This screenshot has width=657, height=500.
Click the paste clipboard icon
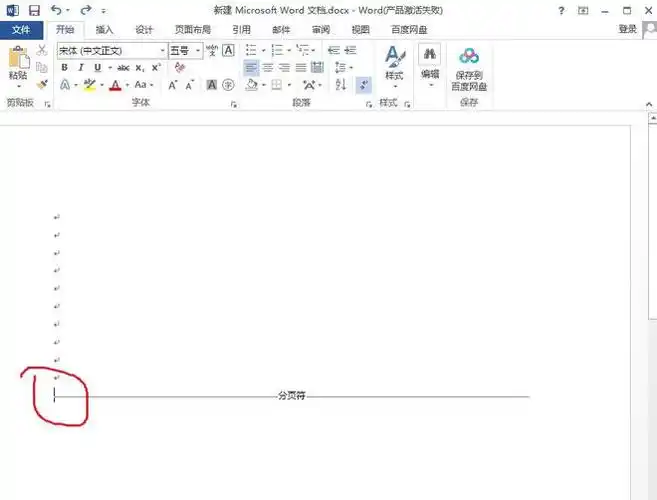(18, 57)
